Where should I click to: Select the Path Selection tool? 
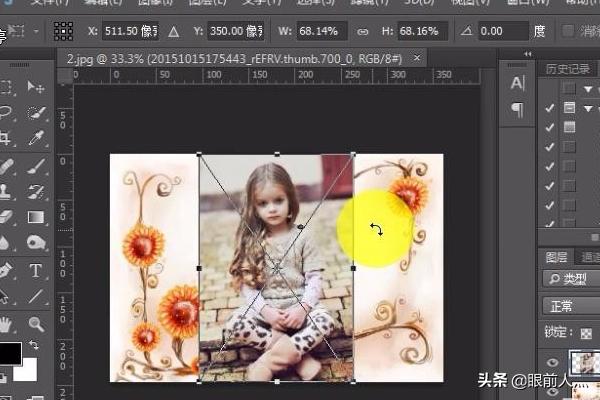coord(4,296)
